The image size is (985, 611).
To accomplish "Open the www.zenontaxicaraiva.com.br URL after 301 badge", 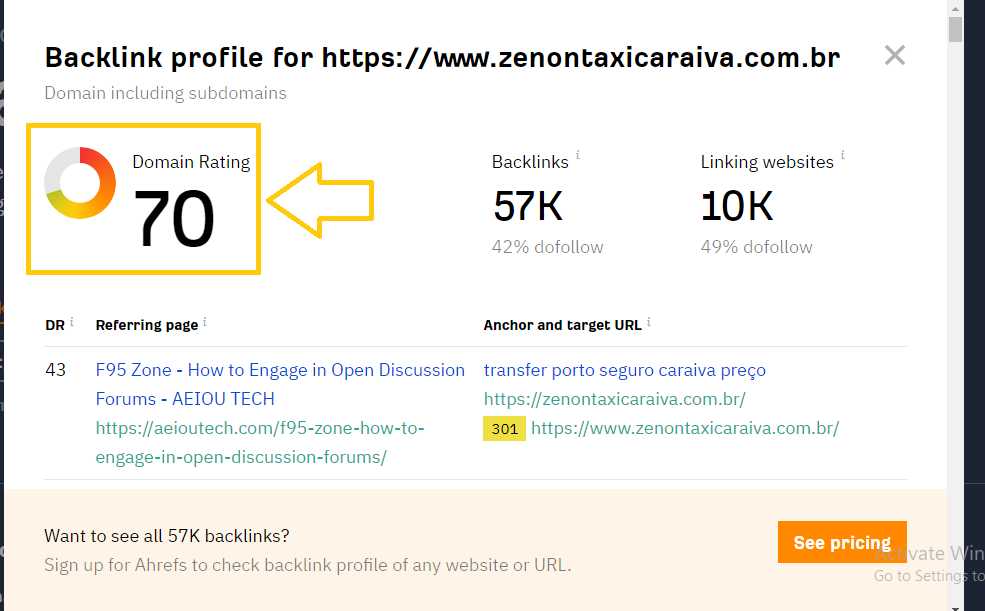I will 684,428.
